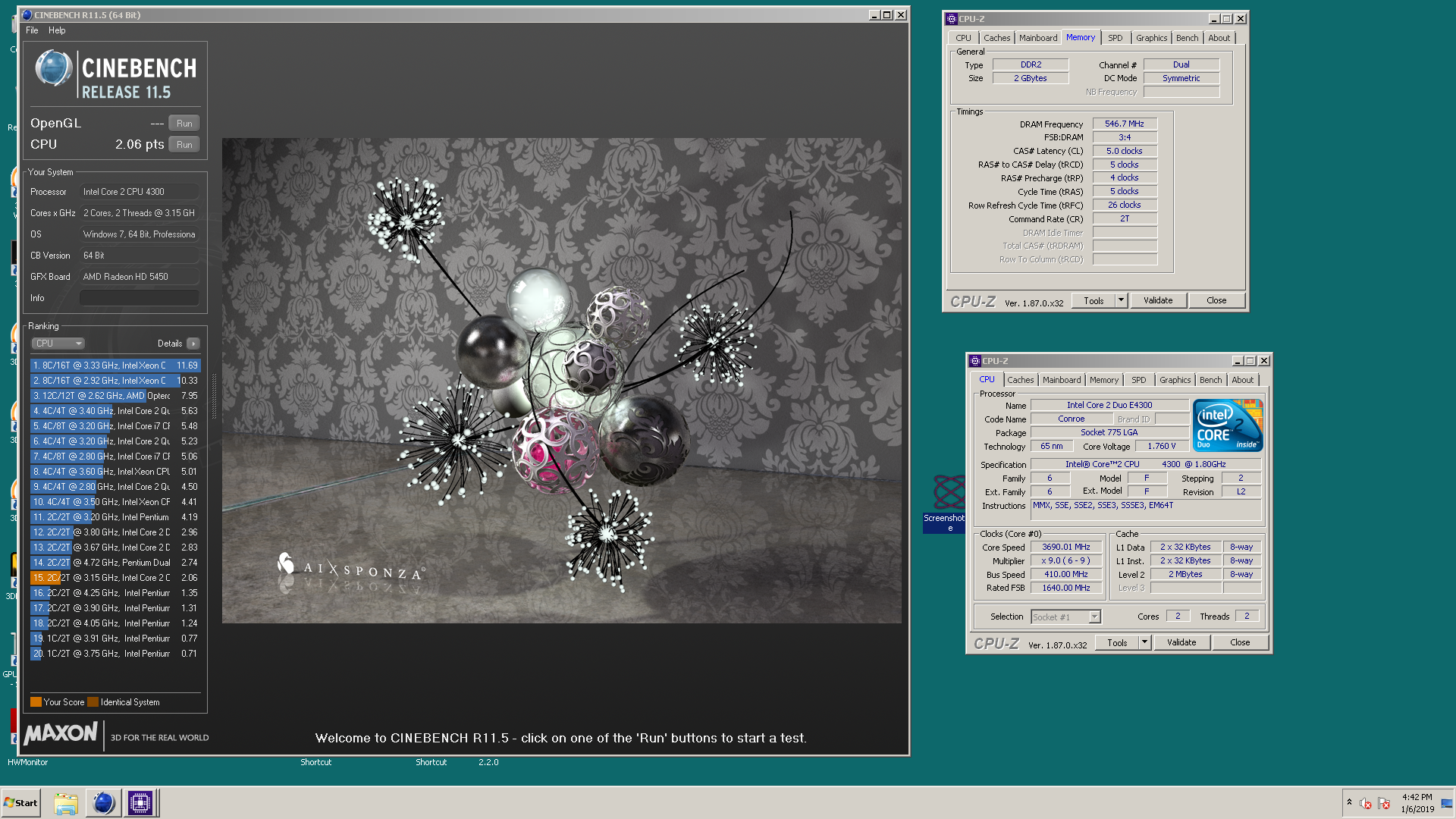Click the brown Identical System legend swatch
1456x819 pixels.
click(93, 702)
